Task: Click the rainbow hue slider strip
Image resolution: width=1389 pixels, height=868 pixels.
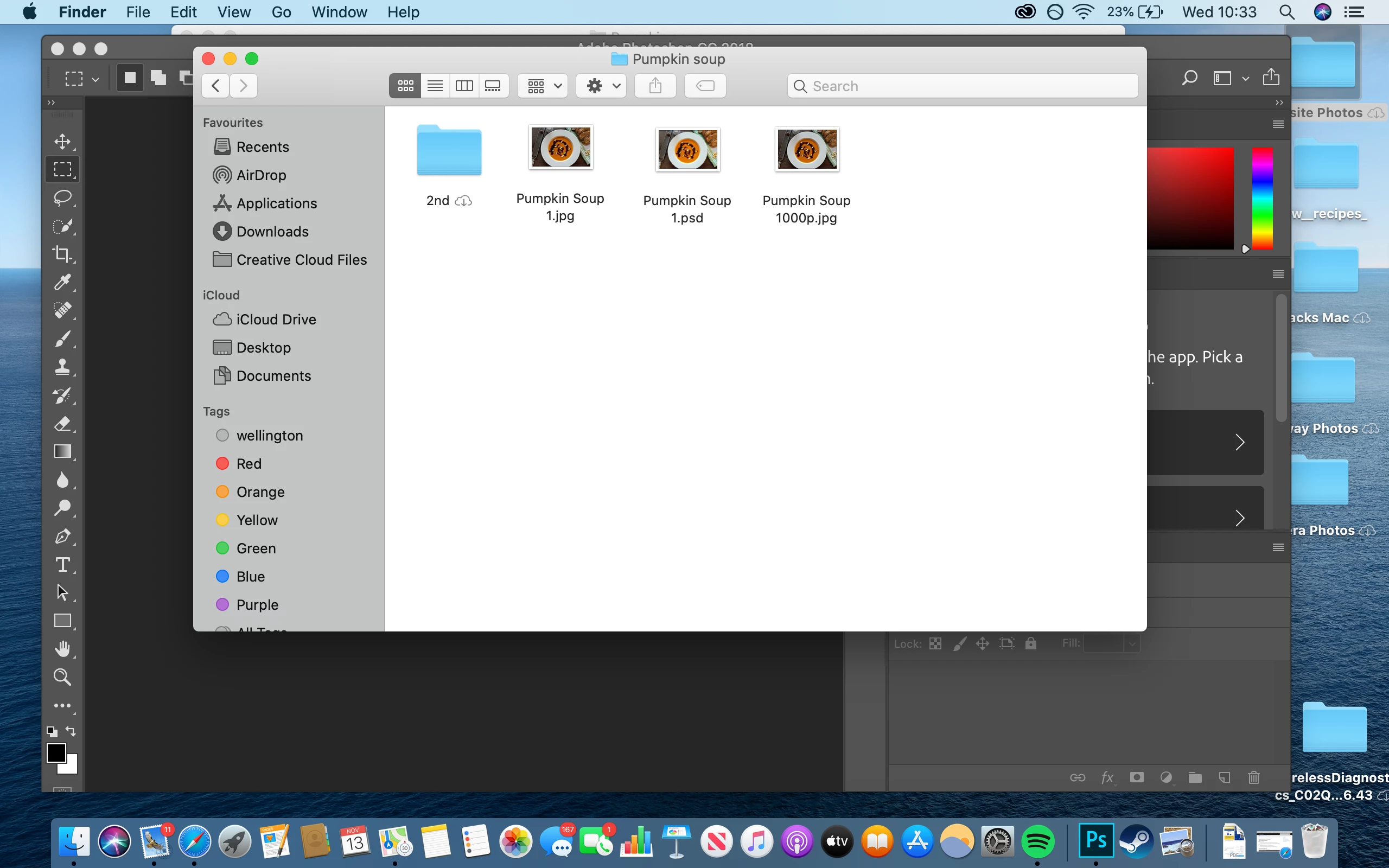Action: pos(1262,198)
